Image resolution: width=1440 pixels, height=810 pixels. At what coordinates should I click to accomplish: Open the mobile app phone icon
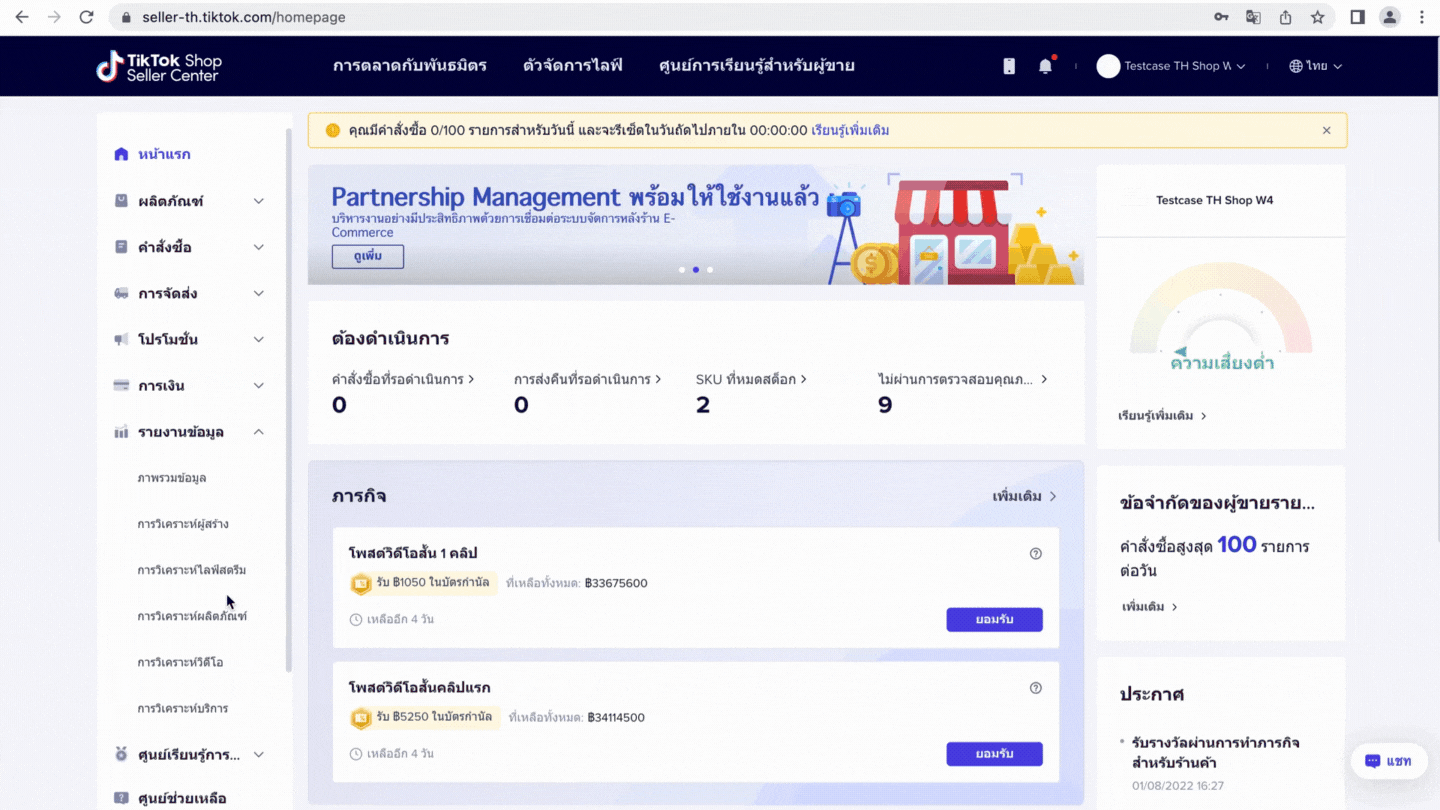(x=1009, y=66)
